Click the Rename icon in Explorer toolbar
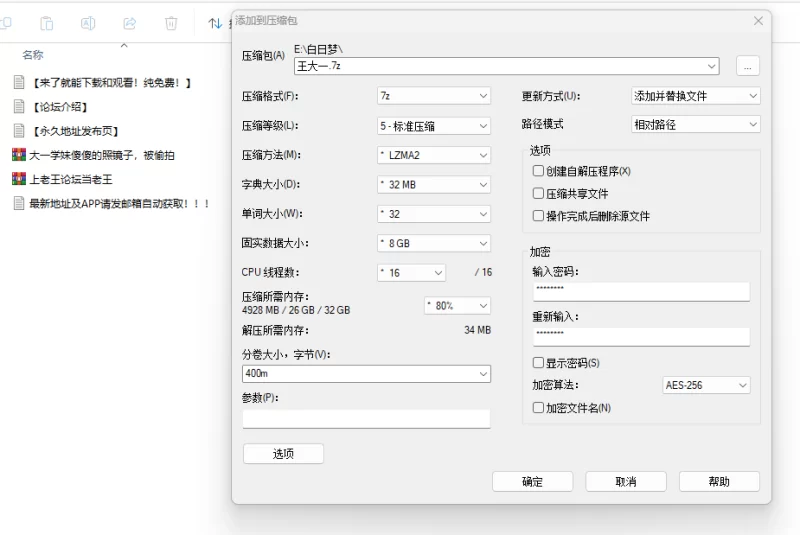 [88, 22]
